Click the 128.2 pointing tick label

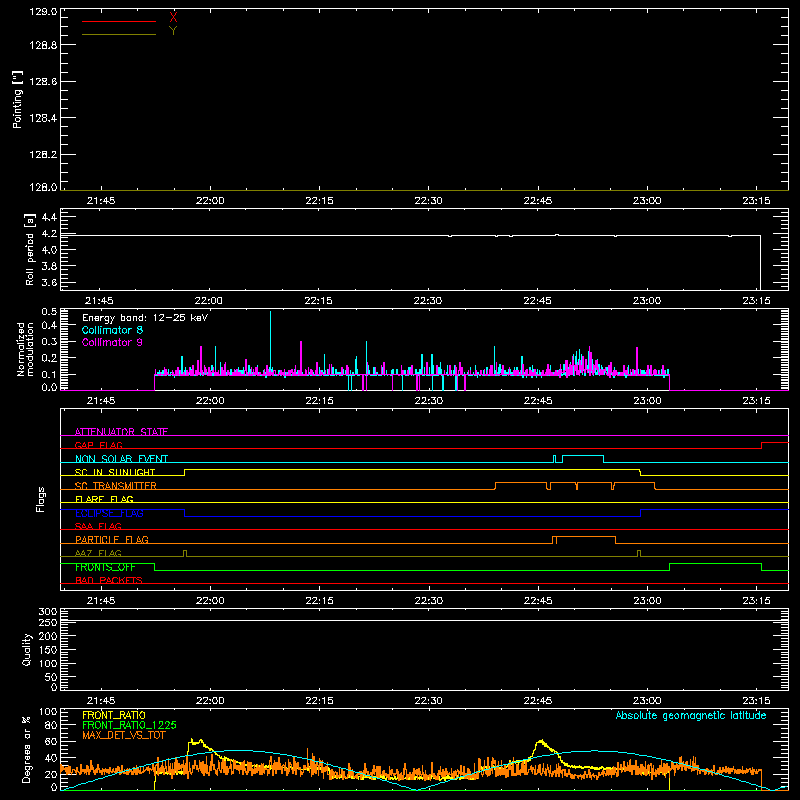tap(43, 155)
